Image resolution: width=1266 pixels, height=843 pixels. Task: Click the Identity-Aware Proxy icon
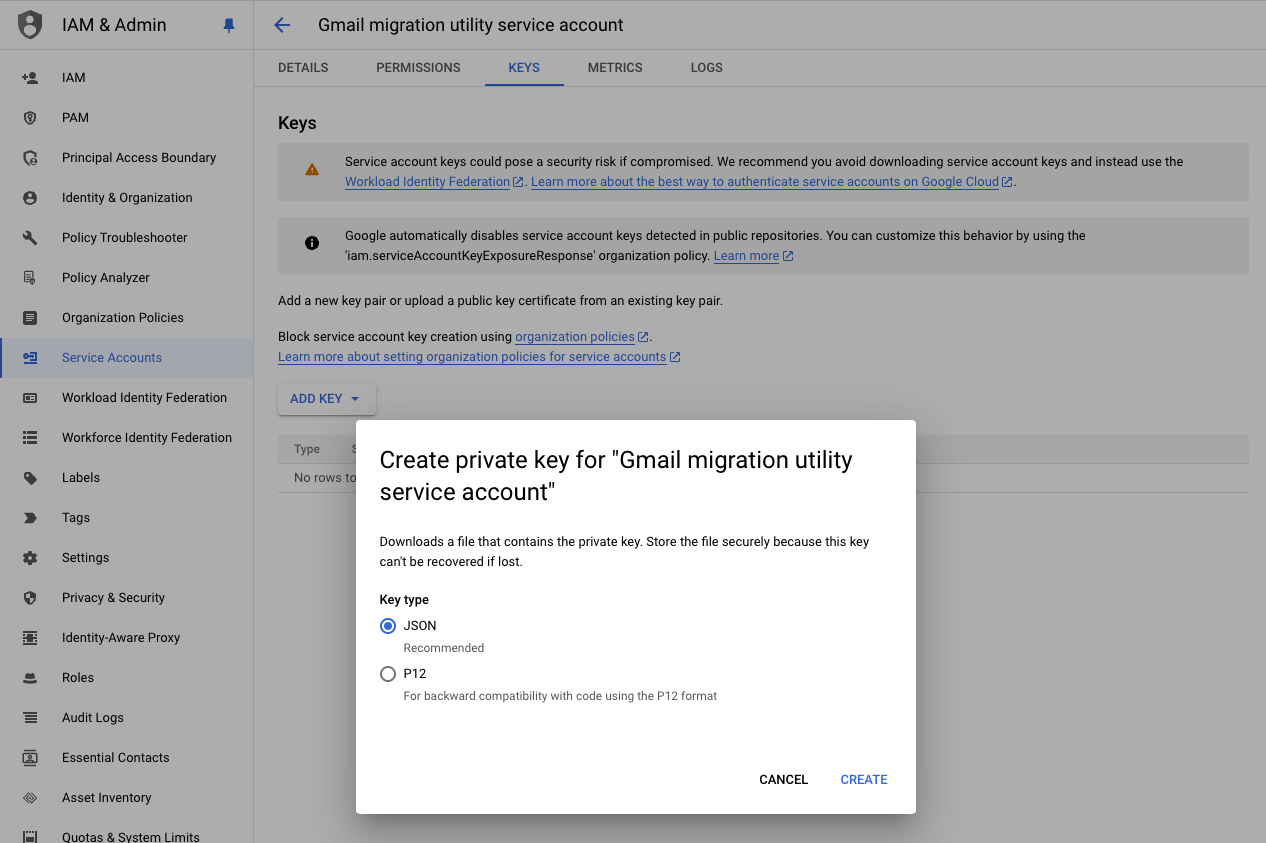(x=30, y=637)
